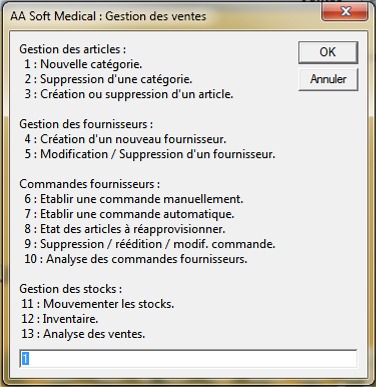Screen dimensions: 376x387
Task: Close the Gestion des ventes dialog window
Action: (345, 12)
